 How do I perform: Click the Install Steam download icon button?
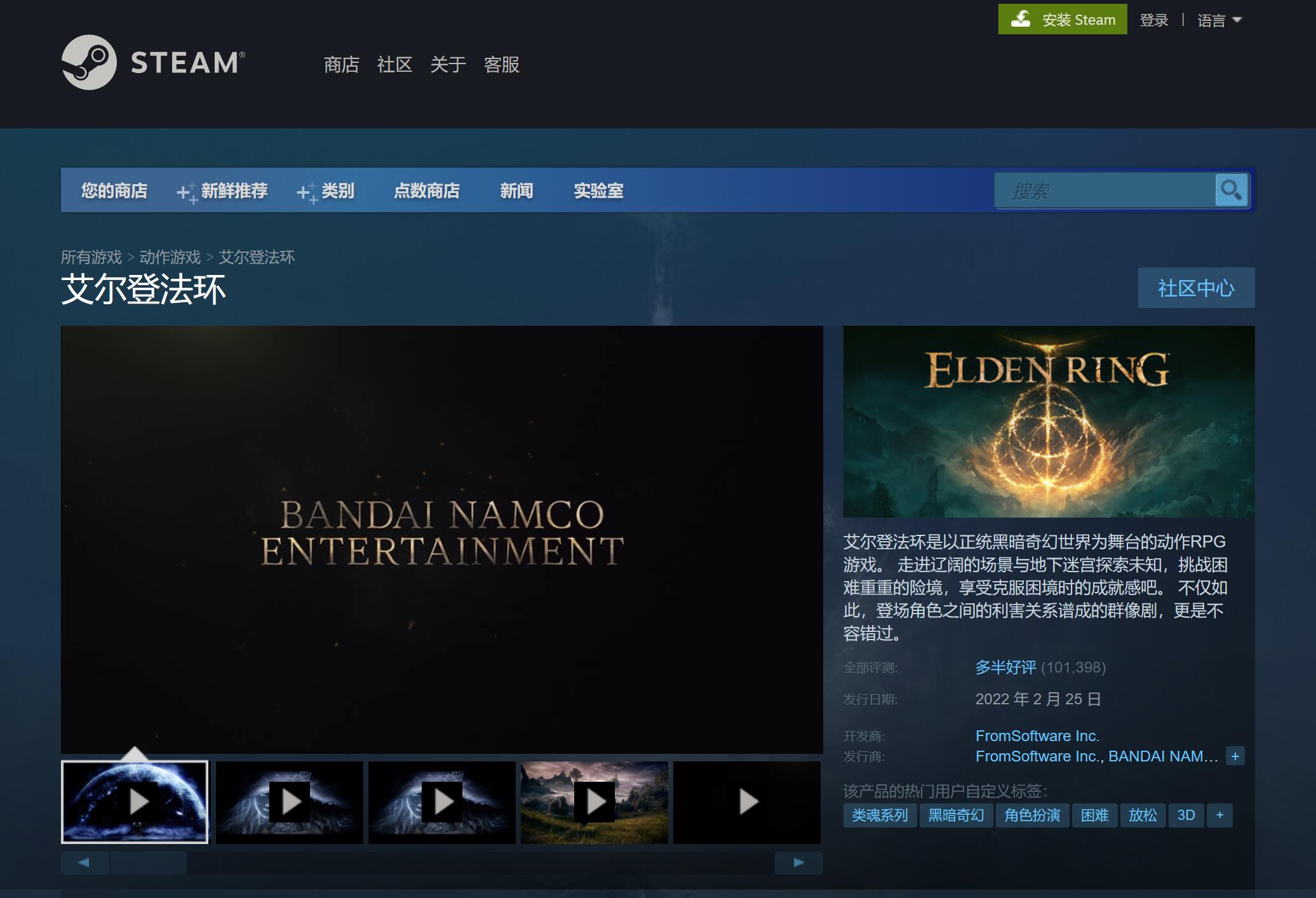(x=1021, y=19)
